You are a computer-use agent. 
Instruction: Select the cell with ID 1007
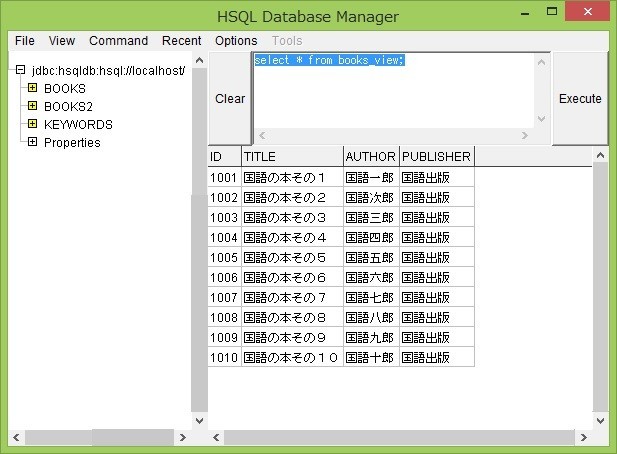point(224,298)
